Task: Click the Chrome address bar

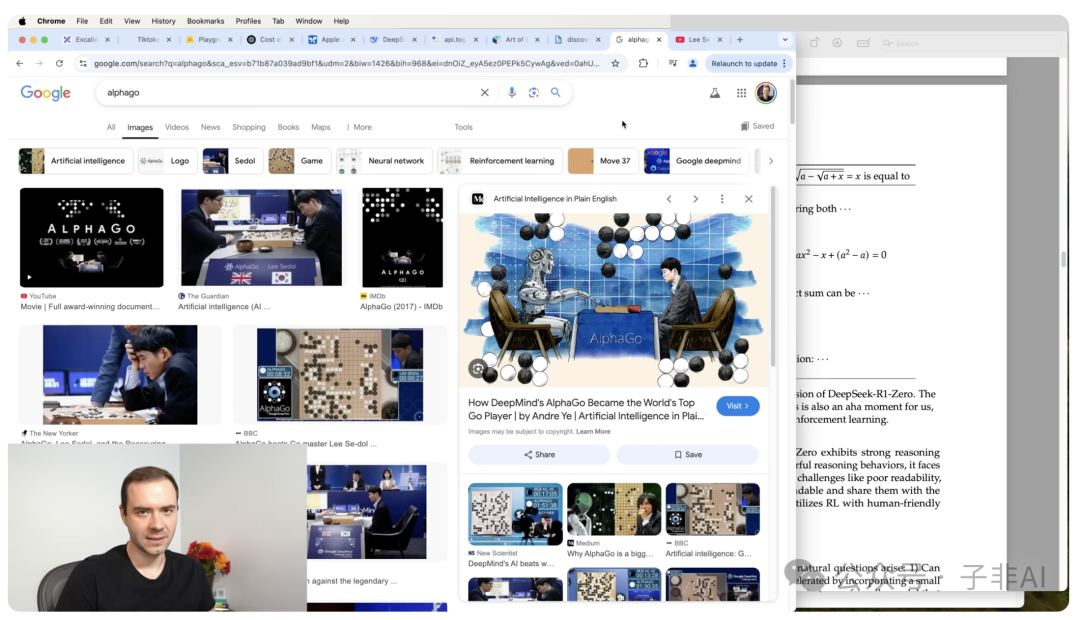Action: 346,63
